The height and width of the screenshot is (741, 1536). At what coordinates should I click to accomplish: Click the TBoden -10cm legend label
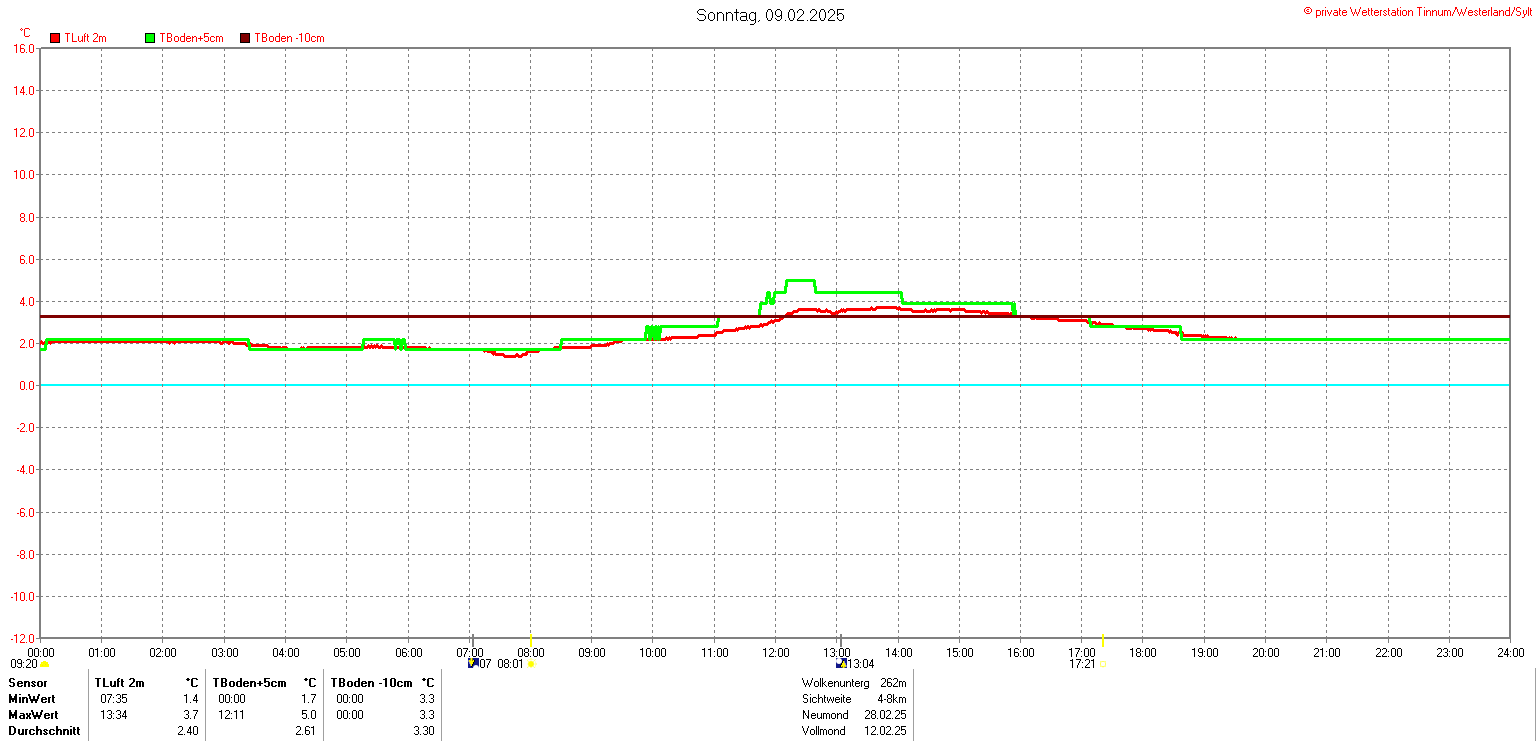(289, 38)
